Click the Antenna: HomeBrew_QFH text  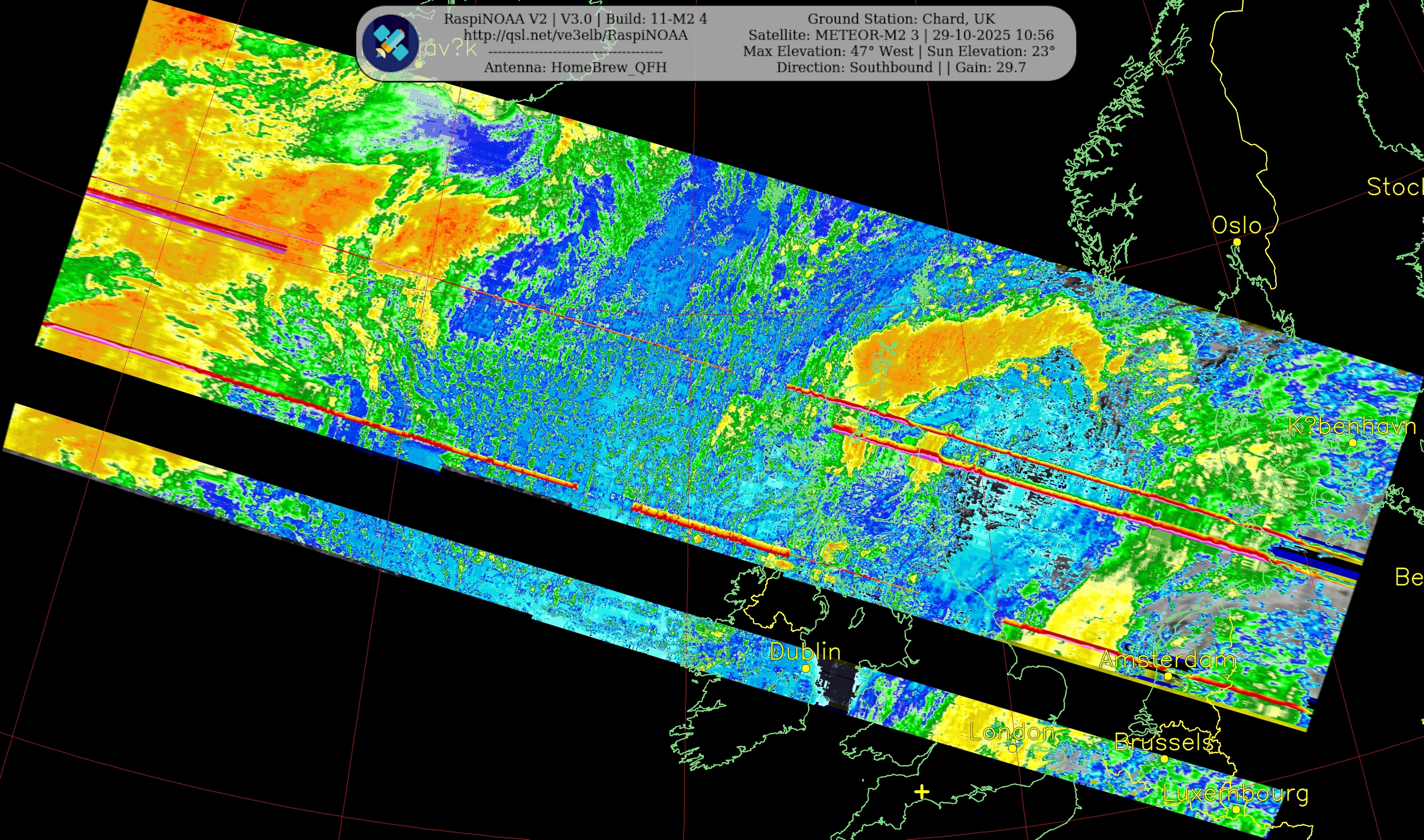(575, 67)
